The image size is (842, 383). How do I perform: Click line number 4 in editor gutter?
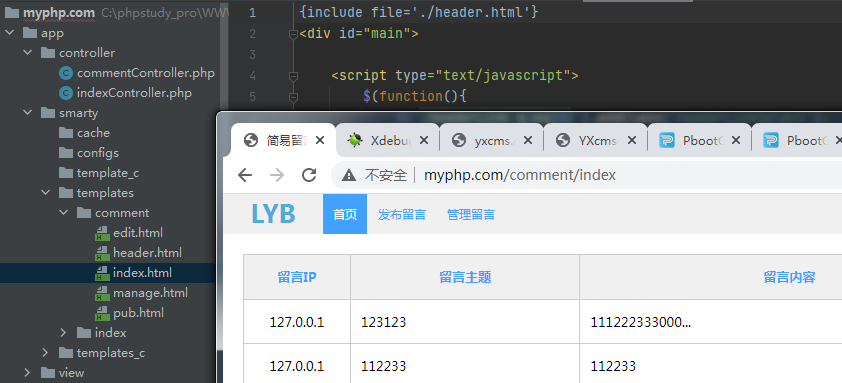coord(252,76)
